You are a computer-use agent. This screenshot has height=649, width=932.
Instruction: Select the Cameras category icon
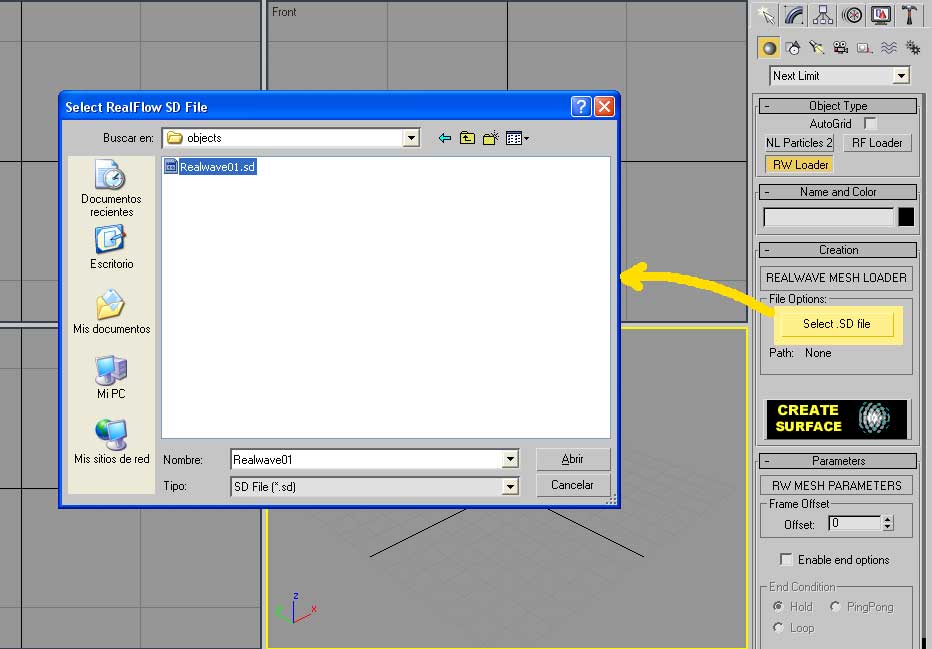(840, 48)
